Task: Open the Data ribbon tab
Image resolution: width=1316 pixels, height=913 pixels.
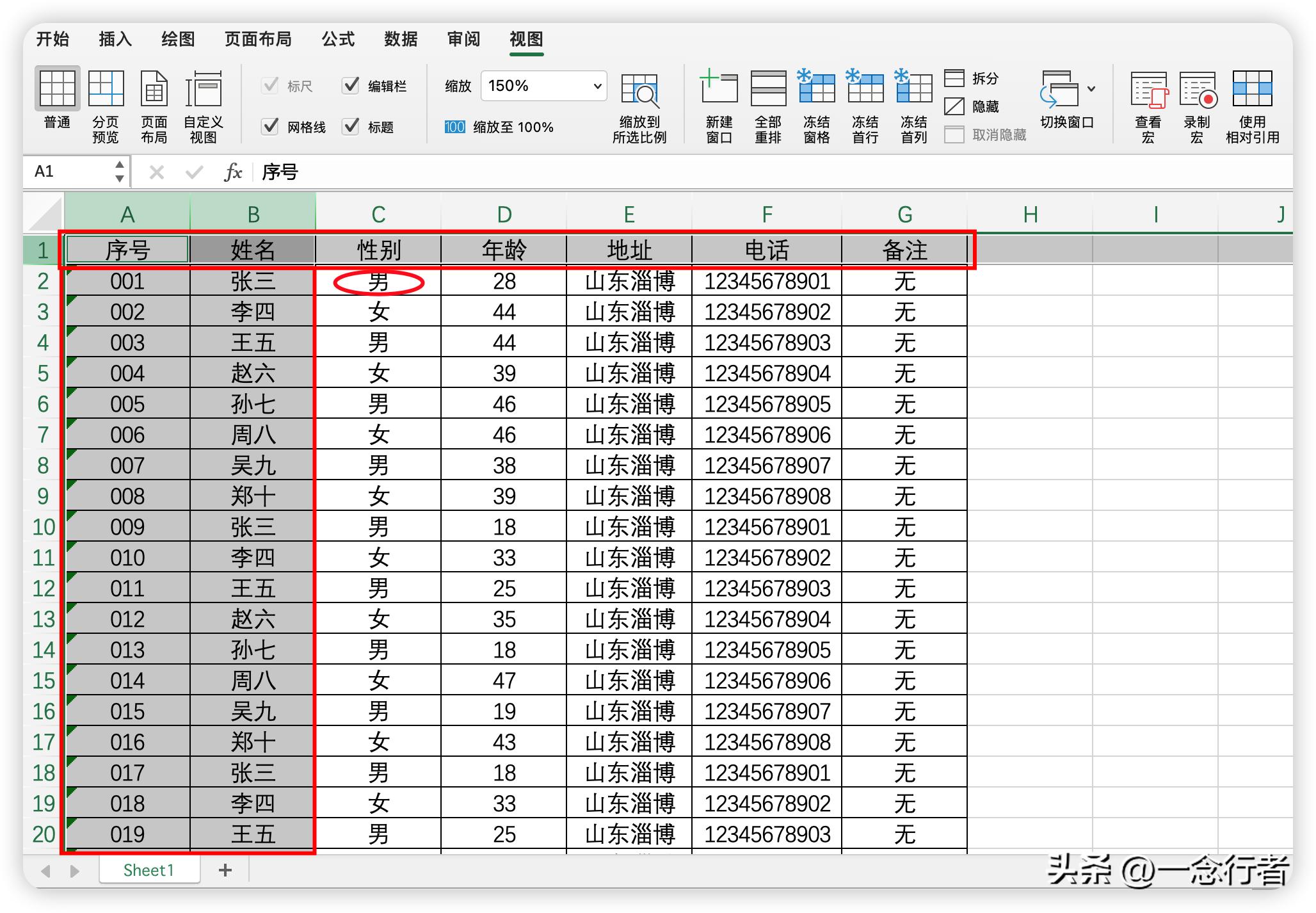Action: pyautogui.click(x=401, y=39)
